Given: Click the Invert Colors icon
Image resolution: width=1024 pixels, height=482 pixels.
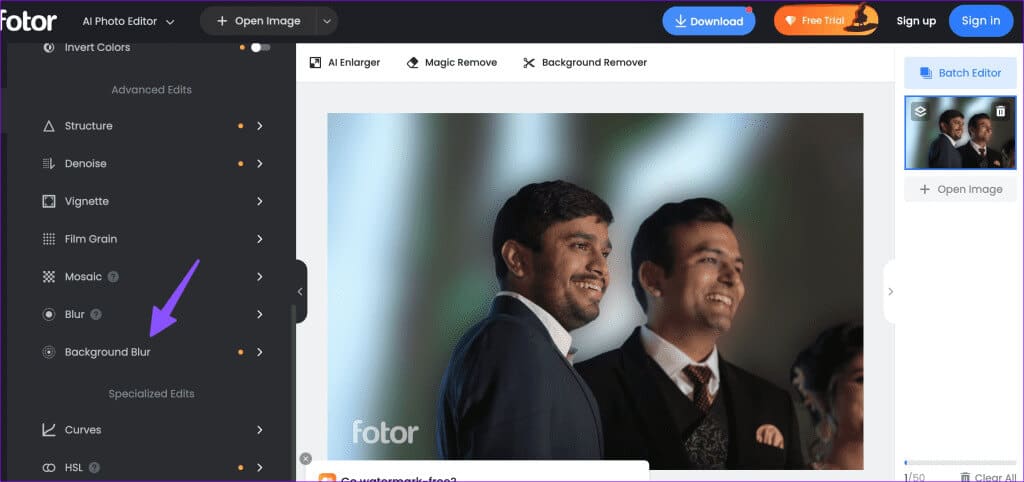Looking at the screenshot, I should pyautogui.click(x=48, y=47).
